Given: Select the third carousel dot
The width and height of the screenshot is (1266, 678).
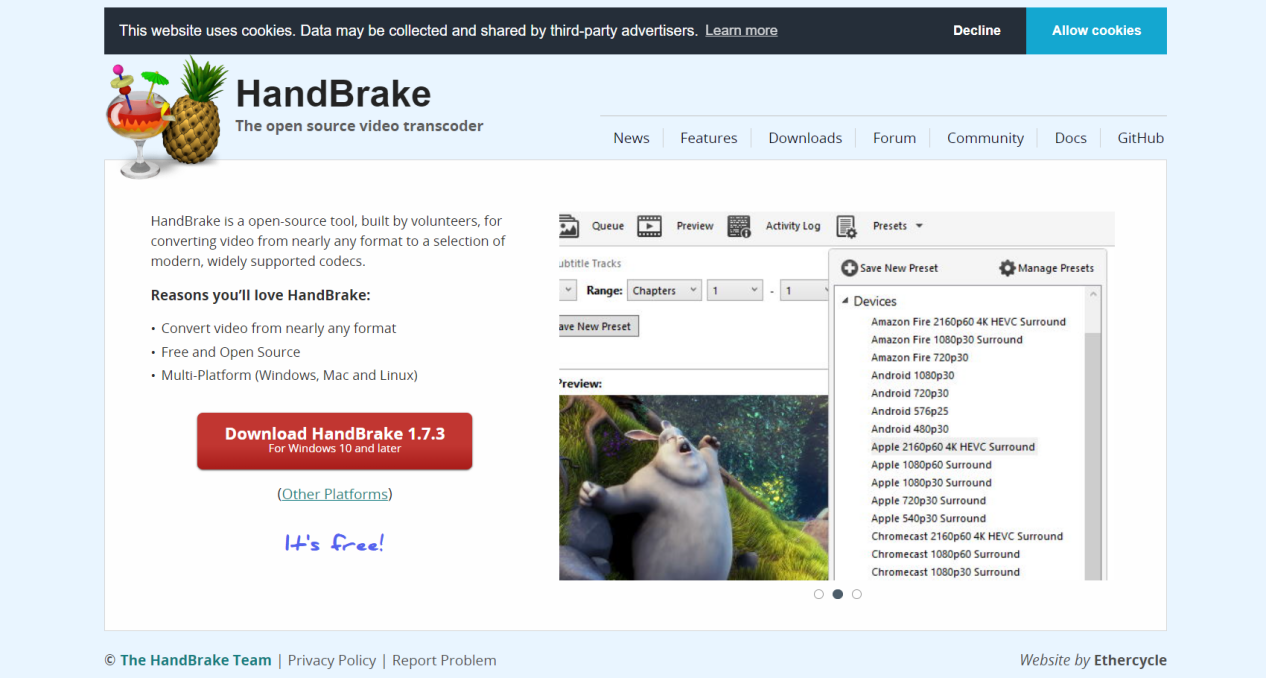Looking at the screenshot, I should pyautogui.click(x=857, y=594).
